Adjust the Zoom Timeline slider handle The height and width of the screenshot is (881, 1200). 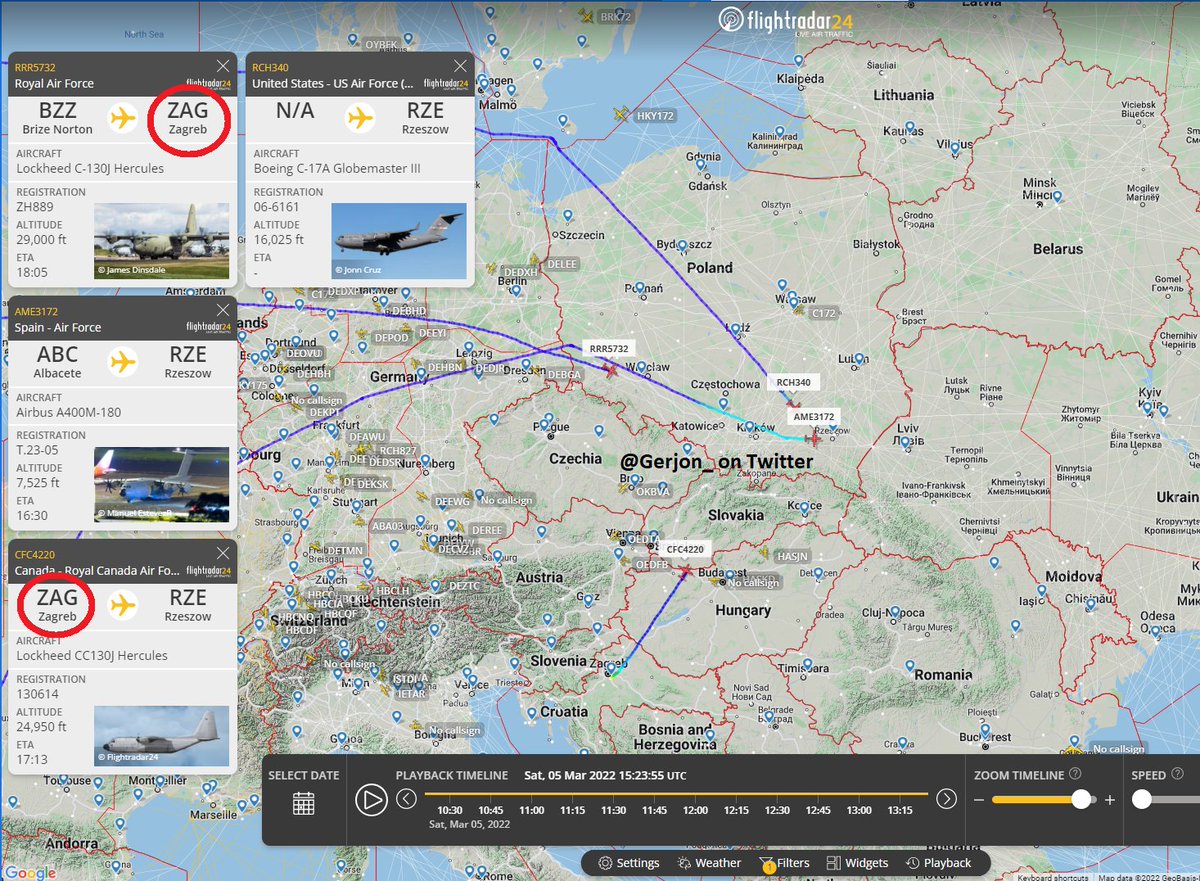point(1080,799)
